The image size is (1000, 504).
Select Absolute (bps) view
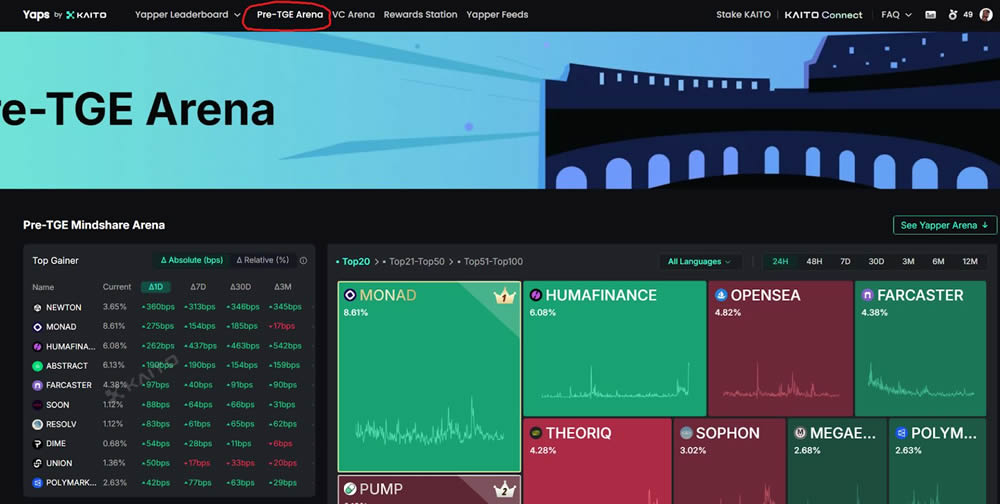pyautogui.click(x=192, y=261)
